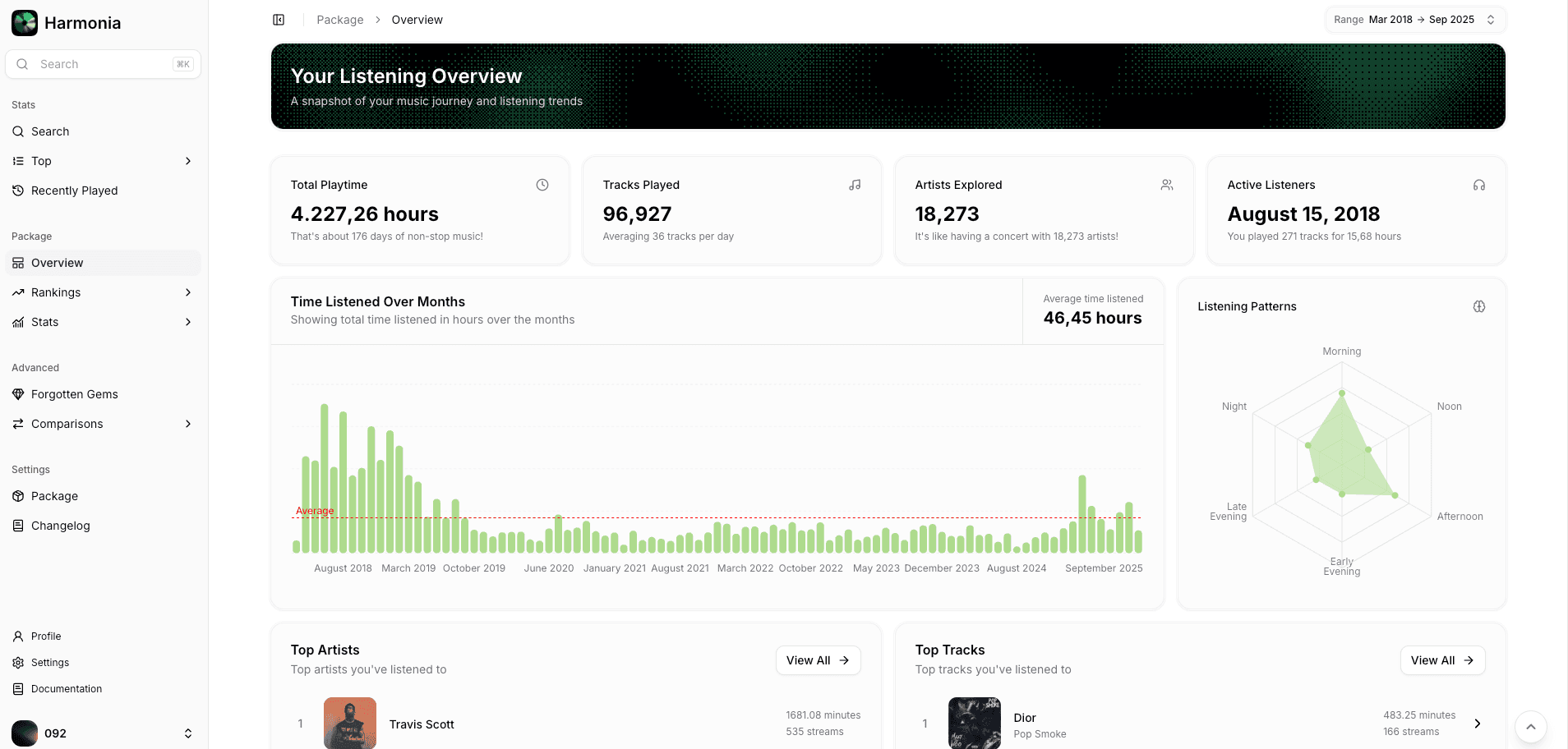Click the Package box icon under Settings
Screen dimensions: 1568x749
pyautogui.click(x=18, y=496)
